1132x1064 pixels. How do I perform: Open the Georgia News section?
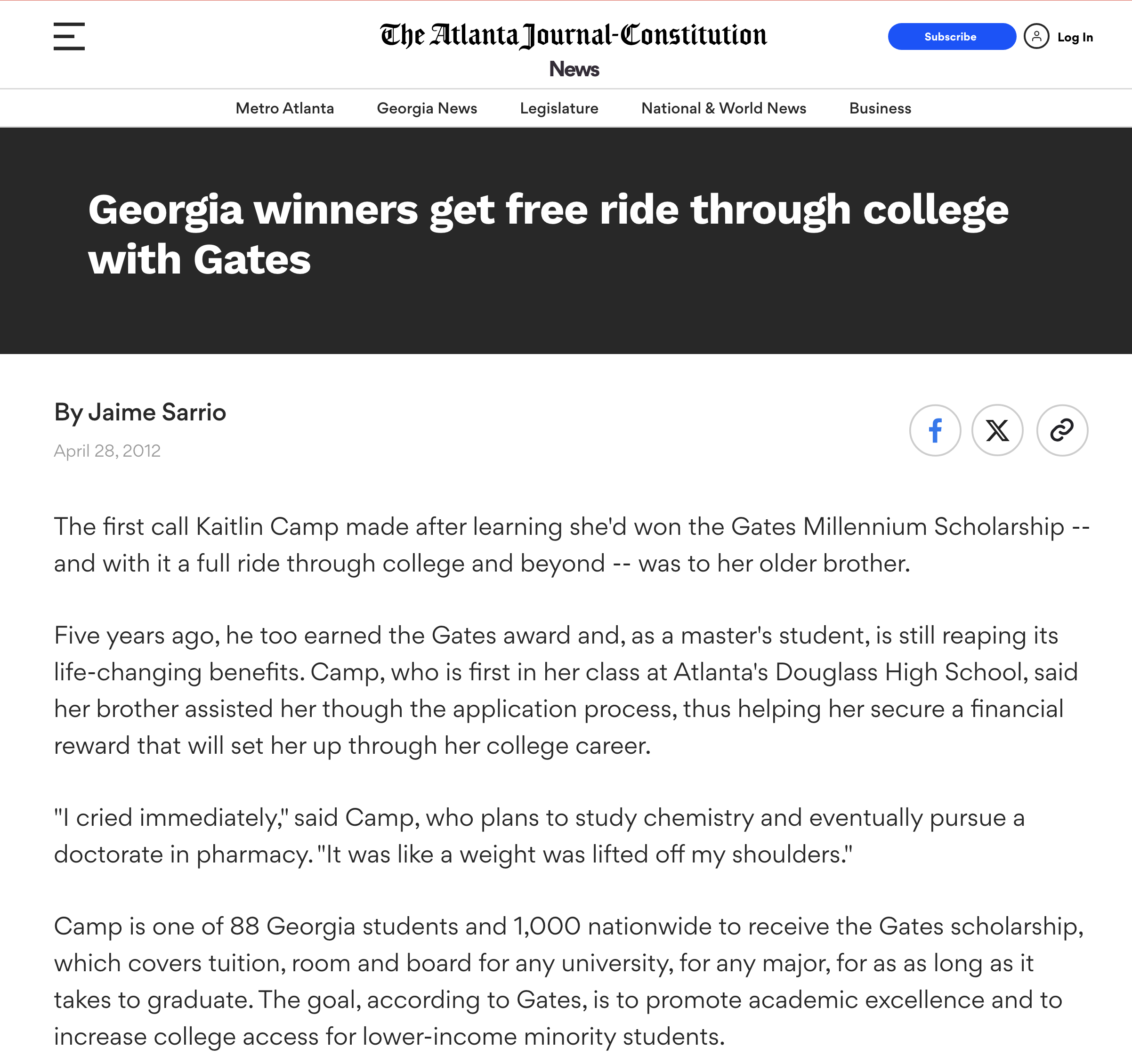(427, 108)
